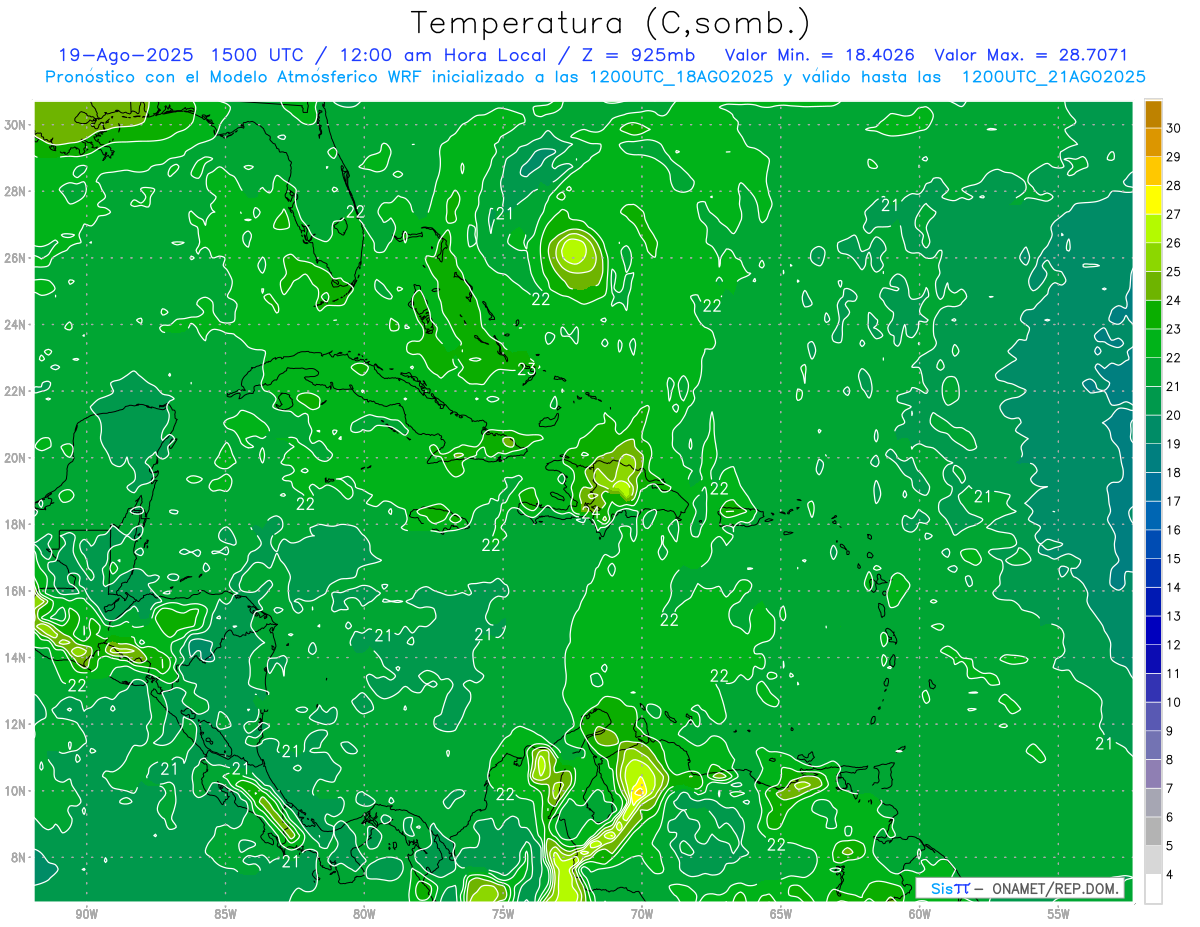Click the "Valor Min. = 18.4026" value
This screenshot has width=1200, height=927.
[x=820, y=55]
